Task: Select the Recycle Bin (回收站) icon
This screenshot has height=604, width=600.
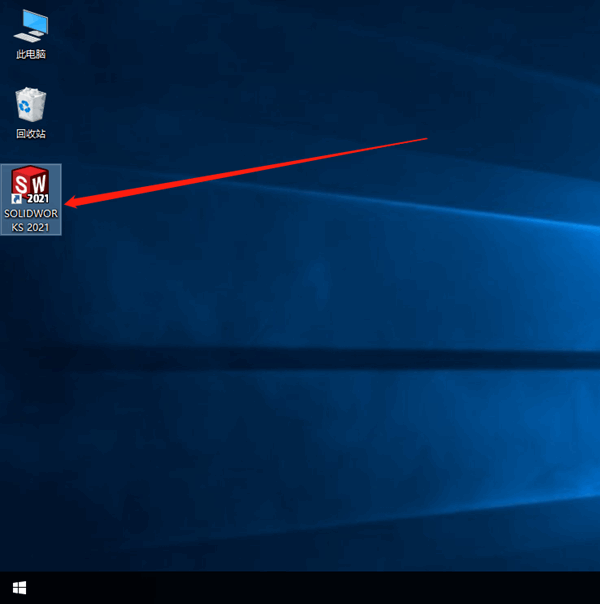Action: click(31, 105)
